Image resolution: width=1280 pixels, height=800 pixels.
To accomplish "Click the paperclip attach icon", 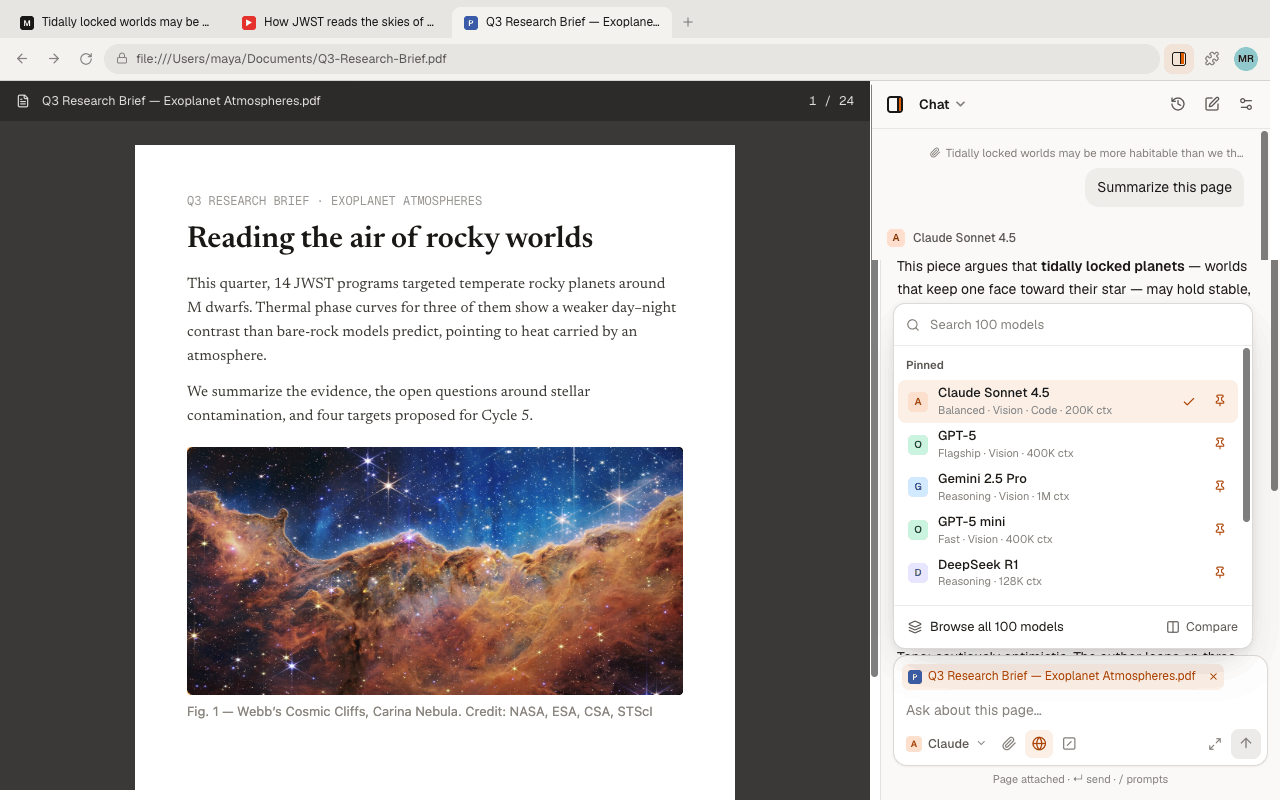I will pyautogui.click(x=1009, y=744).
